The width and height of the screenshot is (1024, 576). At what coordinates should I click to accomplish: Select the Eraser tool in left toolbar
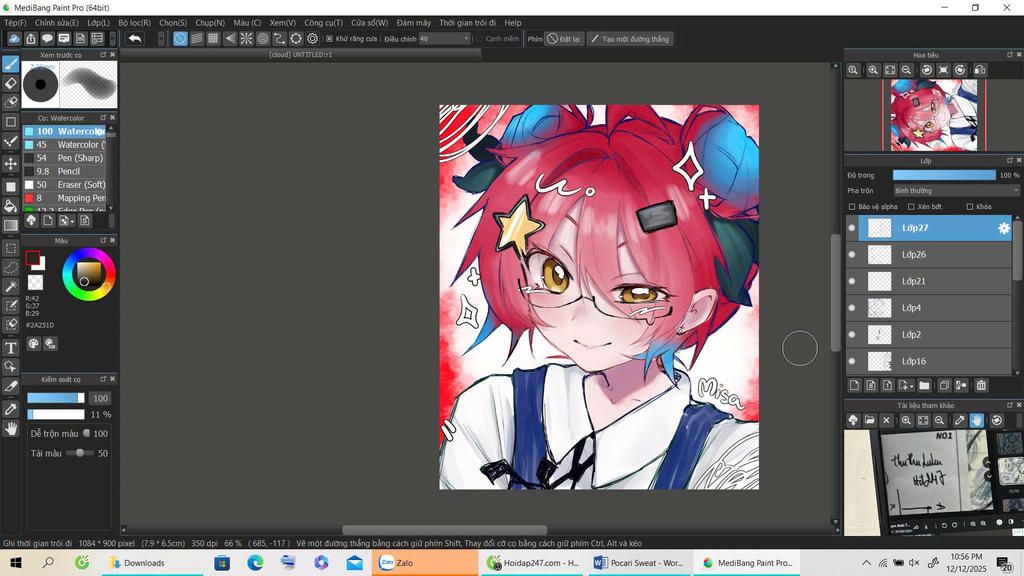tap(10, 83)
